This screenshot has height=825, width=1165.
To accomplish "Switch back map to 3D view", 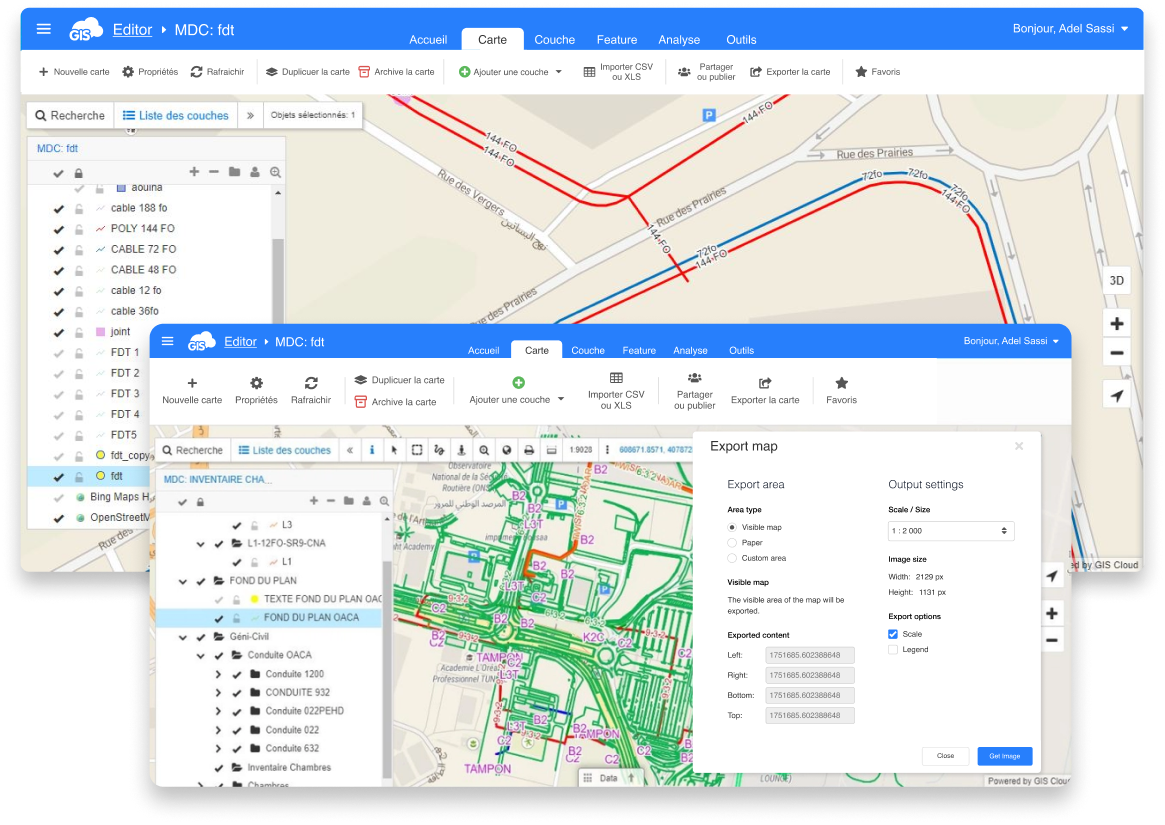I will click(1117, 280).
